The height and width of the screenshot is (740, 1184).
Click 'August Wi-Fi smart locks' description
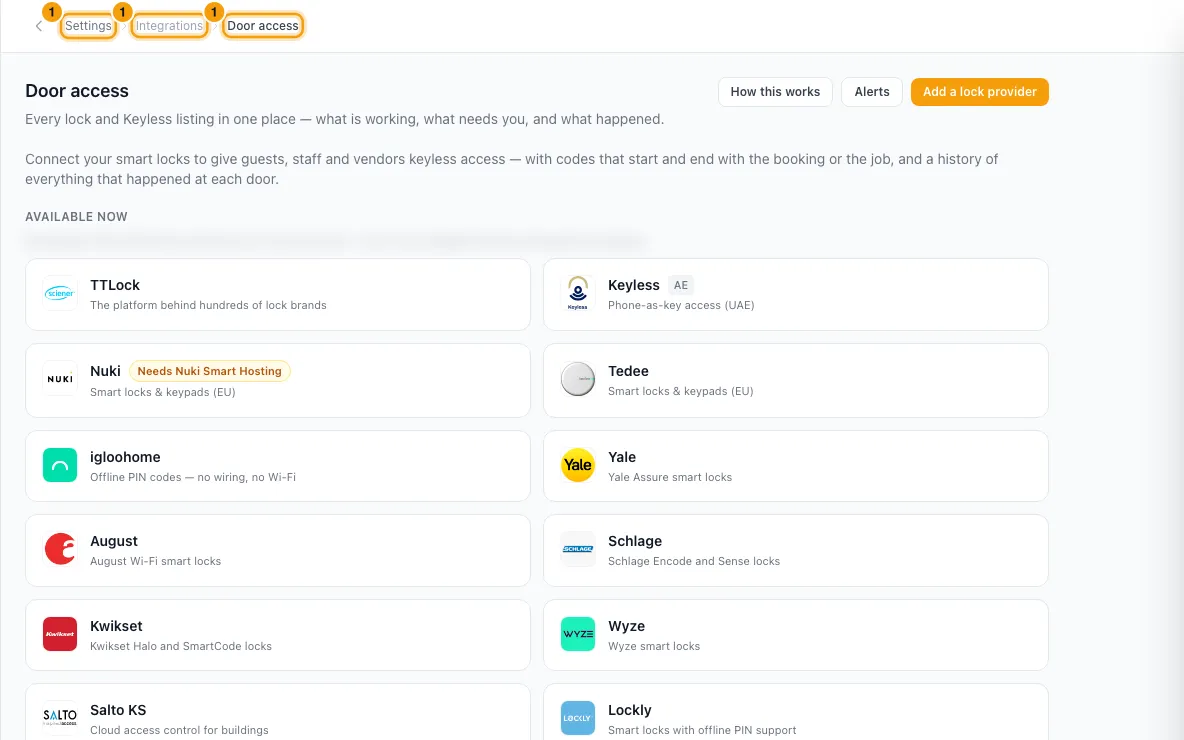point(156,561)
